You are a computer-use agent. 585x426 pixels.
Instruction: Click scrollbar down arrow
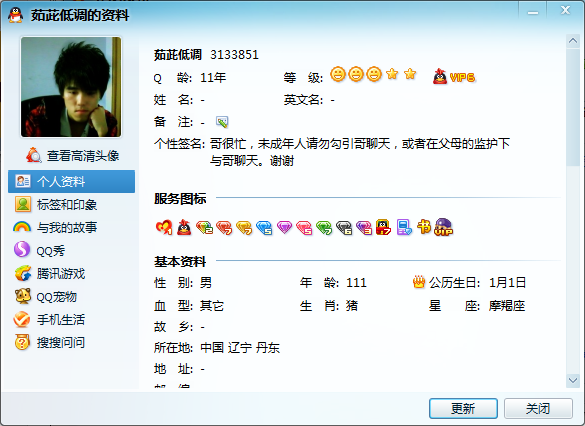click(573, 380)
